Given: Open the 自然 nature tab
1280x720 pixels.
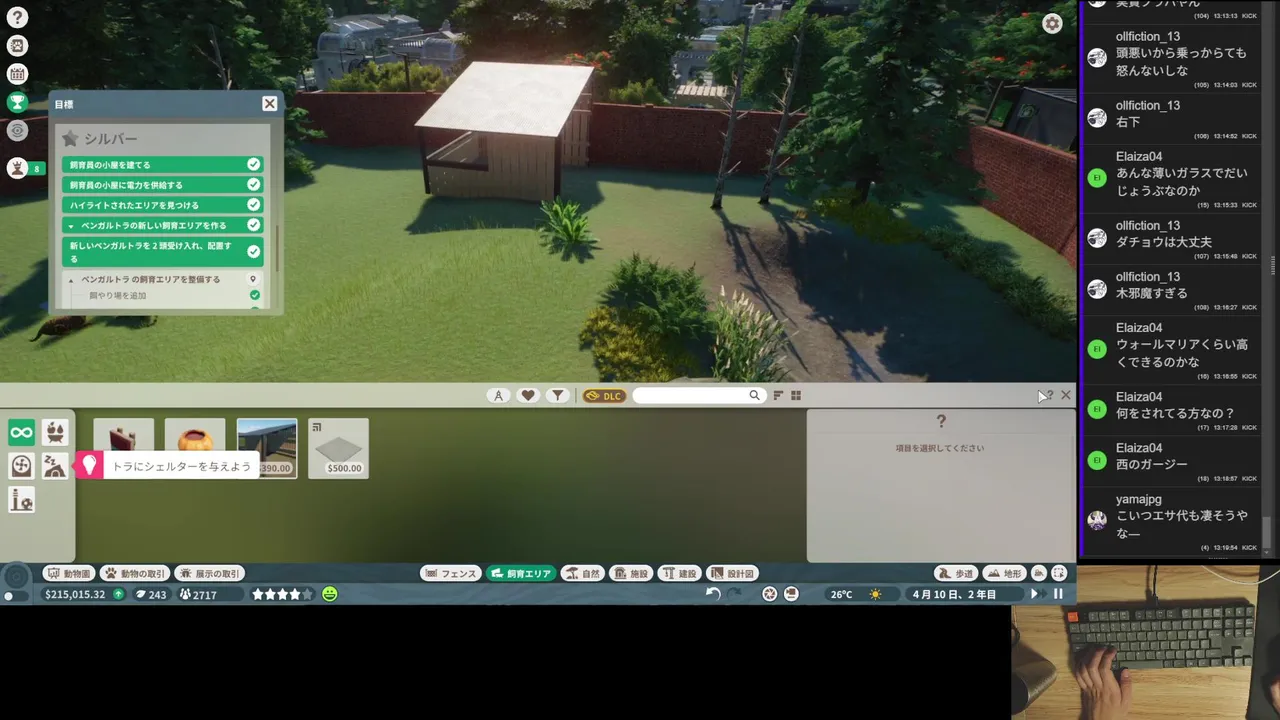Looking at the screenshot, I should (583, 574).
